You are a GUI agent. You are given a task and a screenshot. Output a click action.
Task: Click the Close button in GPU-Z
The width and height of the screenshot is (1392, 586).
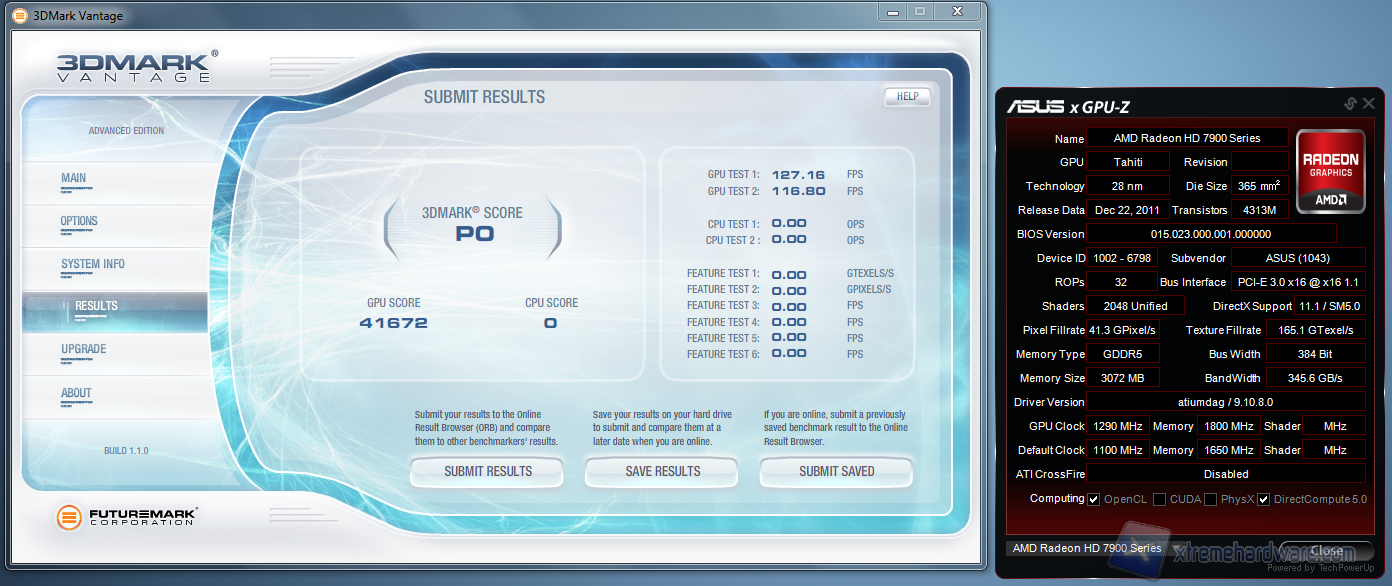(1327, 551)
